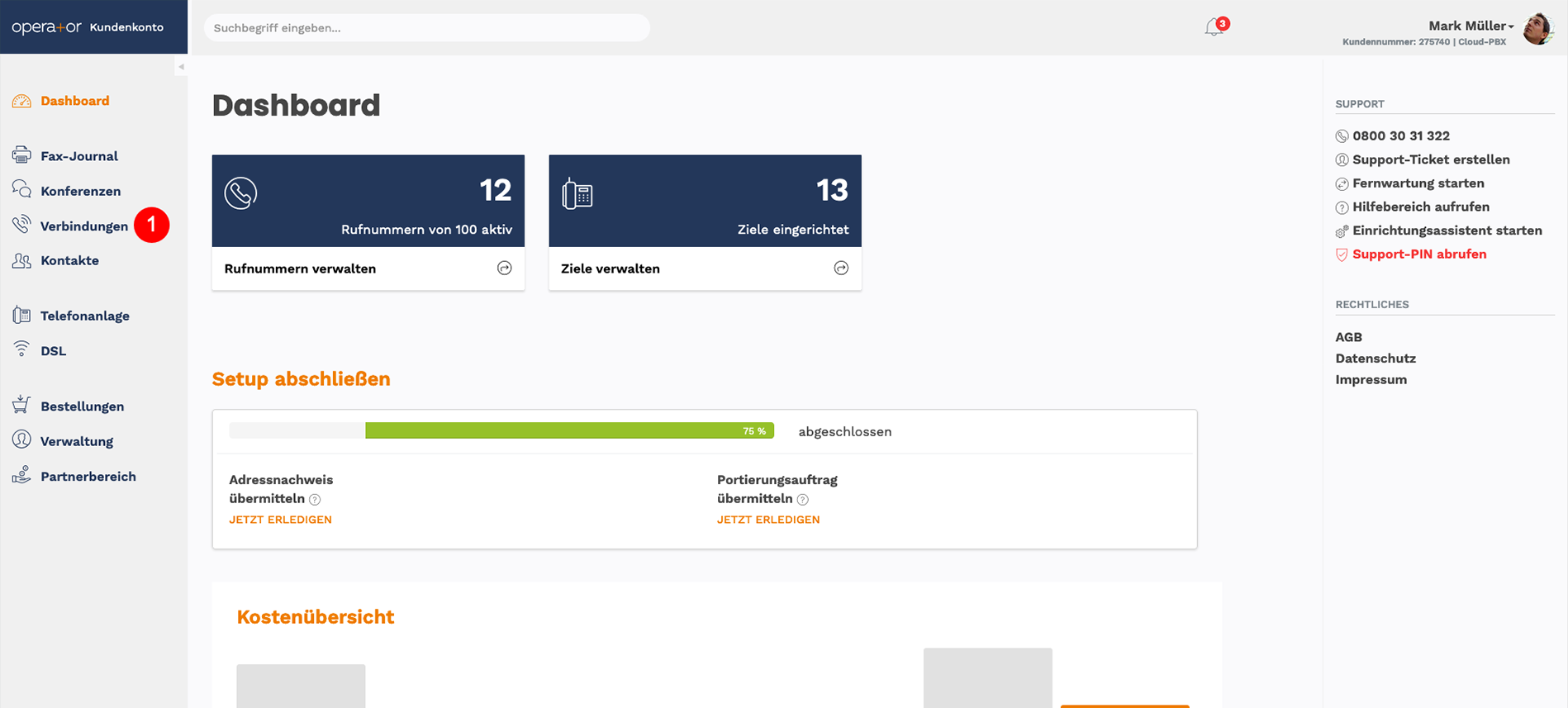Click help icon beside Portierungsauftrag übermitteln
The height and width of the screenshot is (708, 1568).
tap(803, 500)
